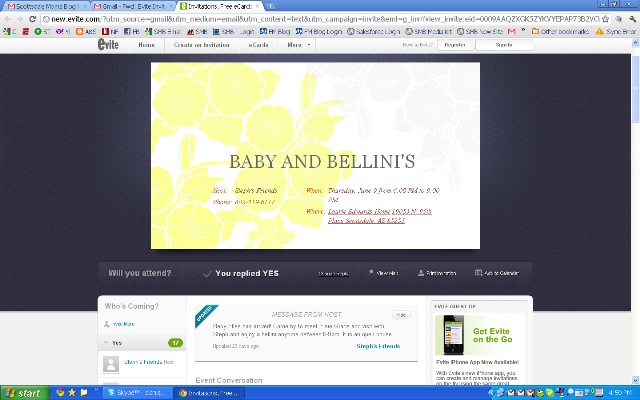The width and height of the screenshot is (640, 400).
Task: Open Create an Invitation menu item
Action: coord(202,45)
